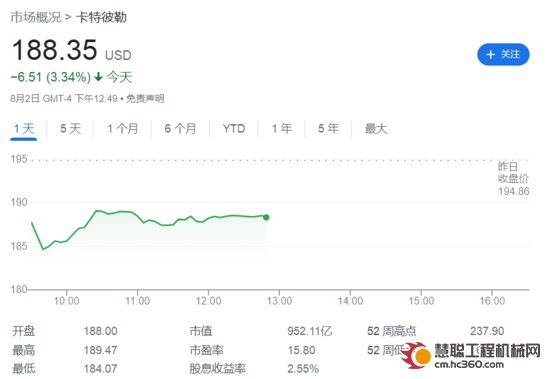Click the down arrow next to 3.34%
The width and height of the screenshot is (550, 379).
[x=99, y=77]
